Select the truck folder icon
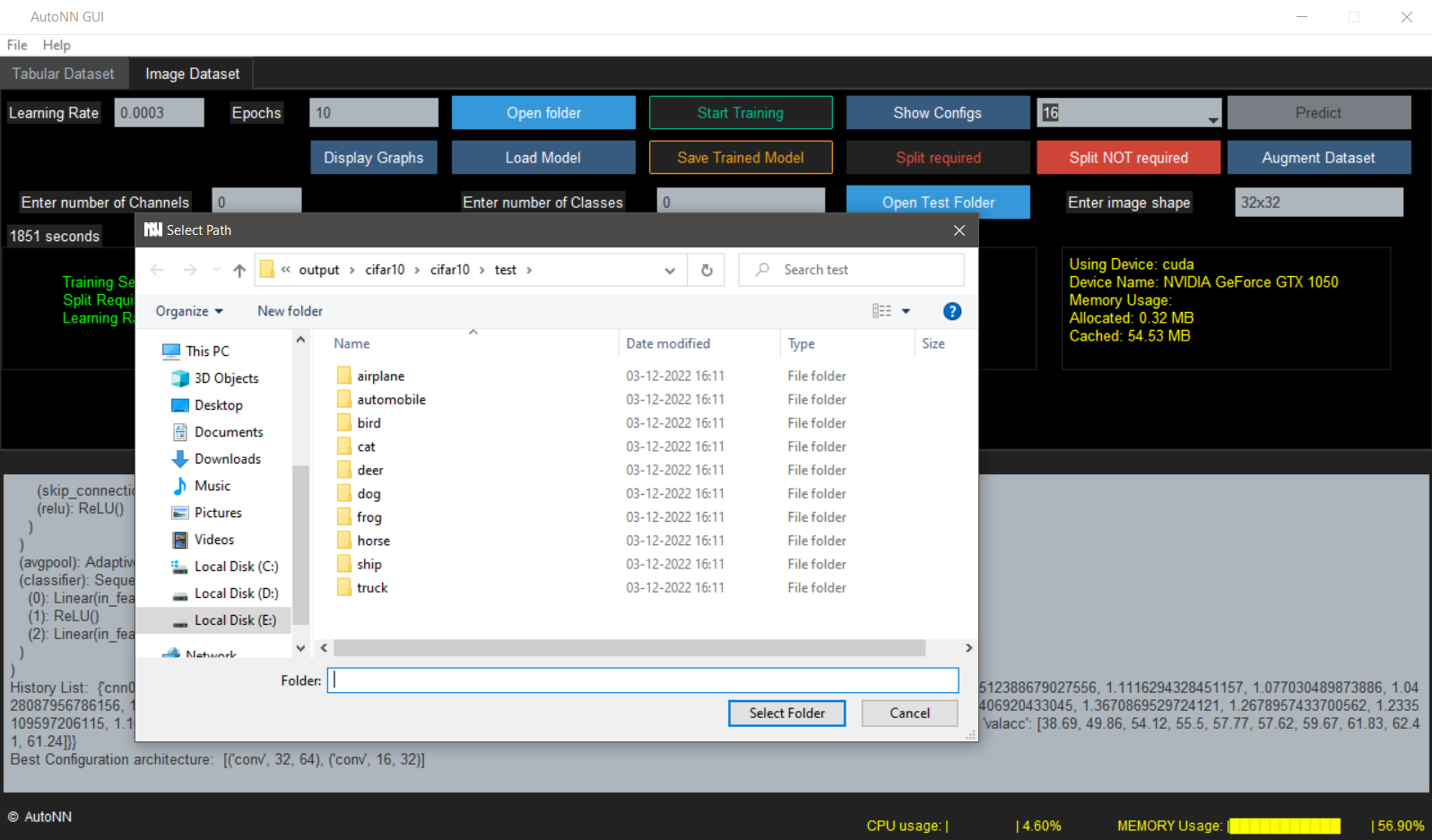 point(344,587)
